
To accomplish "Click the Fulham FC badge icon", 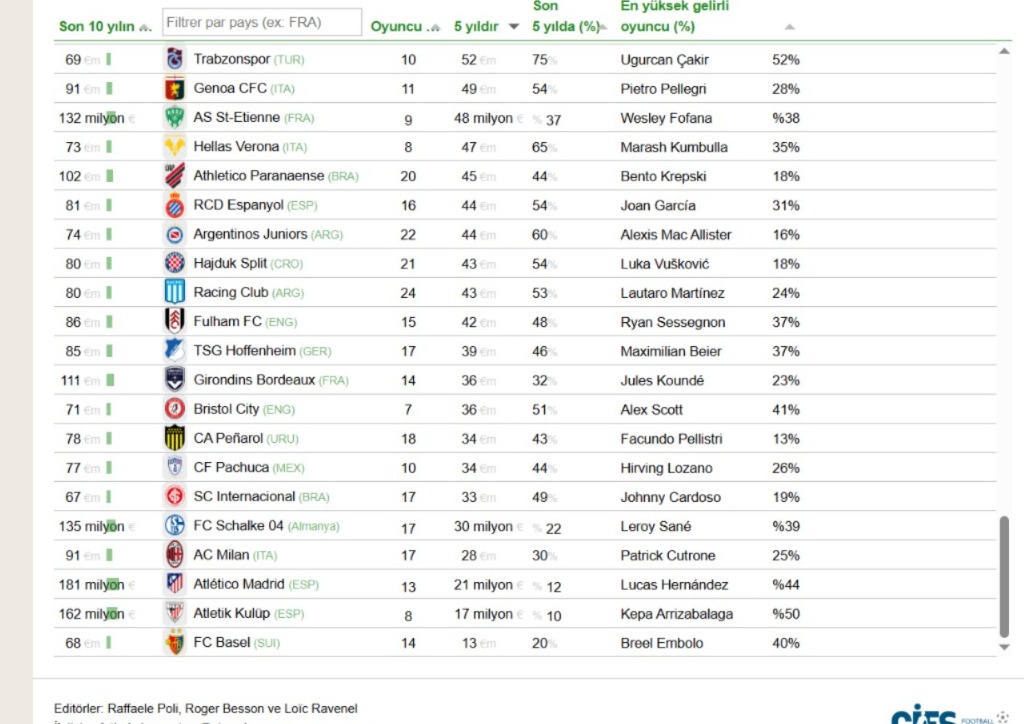I will 175,321.
